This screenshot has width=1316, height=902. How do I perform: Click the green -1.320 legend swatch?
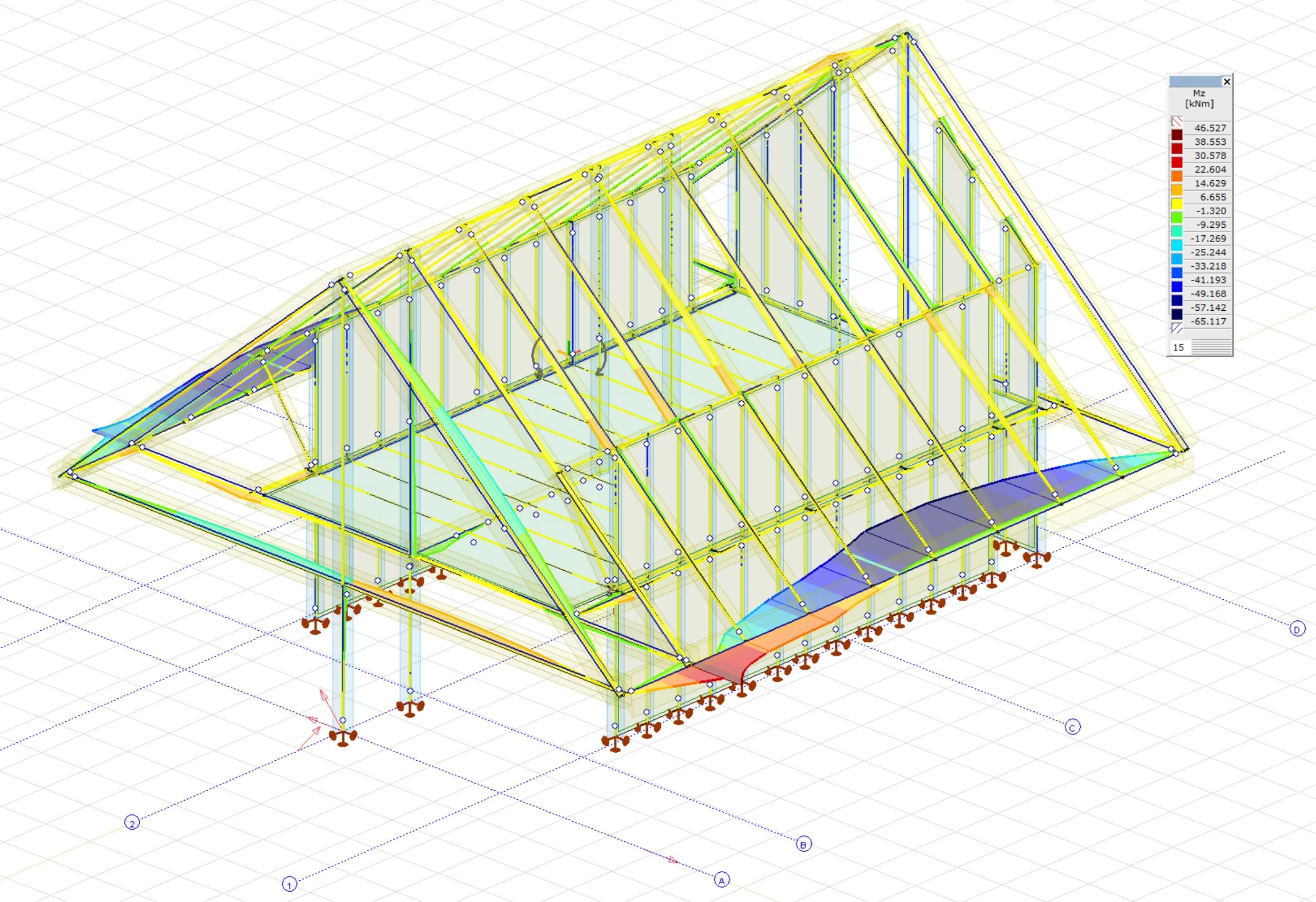1176,217
